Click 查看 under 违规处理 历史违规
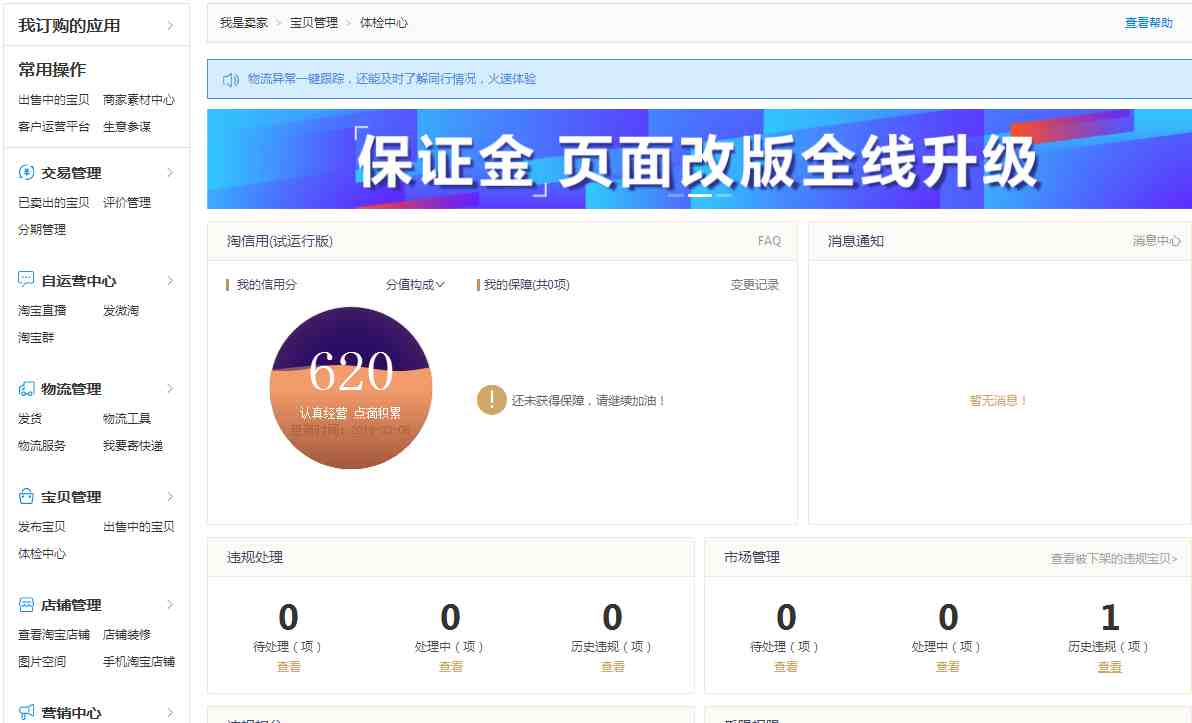Viewport: 1192px width, 723px height. click(x=613, y=666)
